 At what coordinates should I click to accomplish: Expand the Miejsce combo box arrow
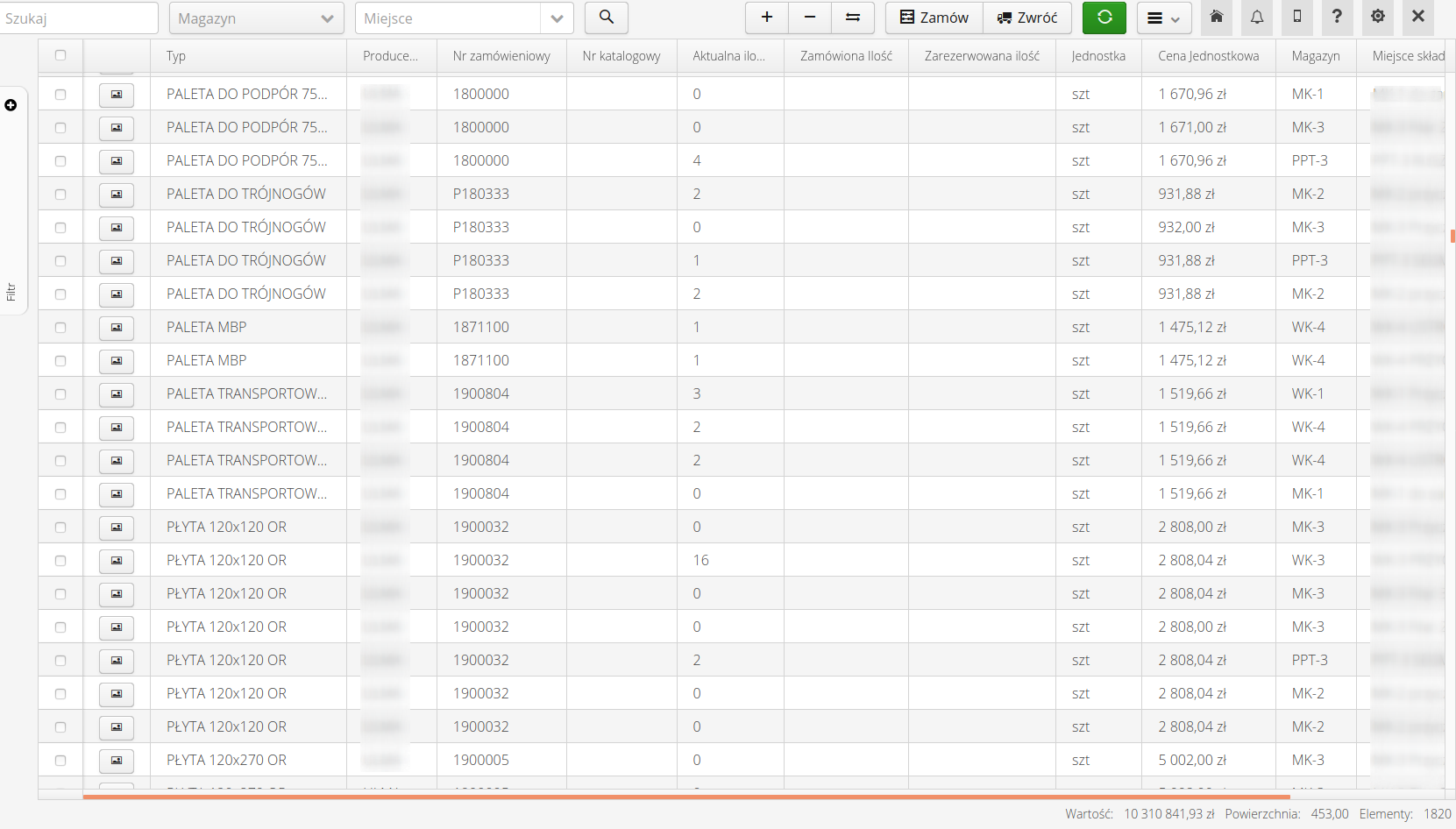(x=557, y=18)
